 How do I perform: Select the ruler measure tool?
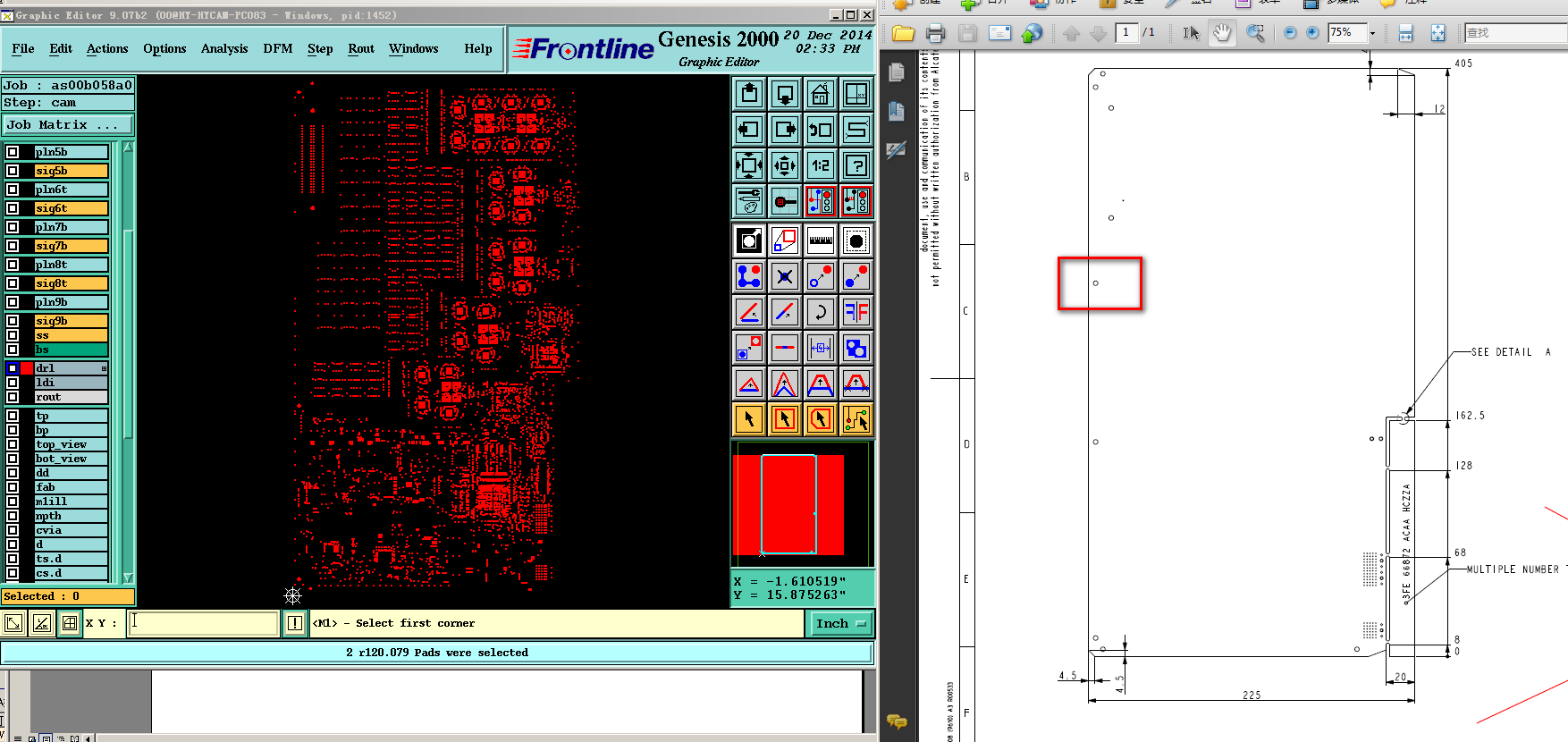(x=821, y=240)
